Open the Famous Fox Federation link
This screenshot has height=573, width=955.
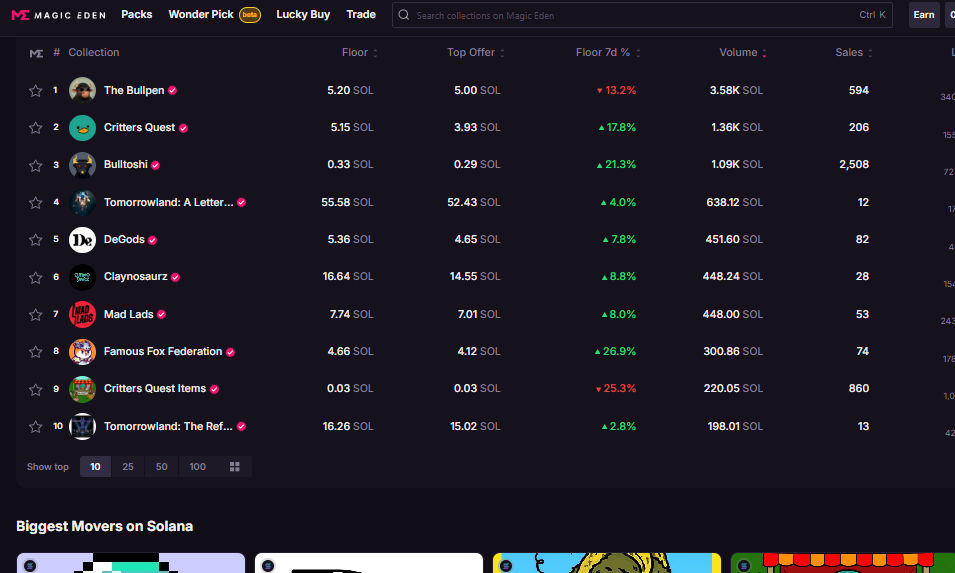163,351
